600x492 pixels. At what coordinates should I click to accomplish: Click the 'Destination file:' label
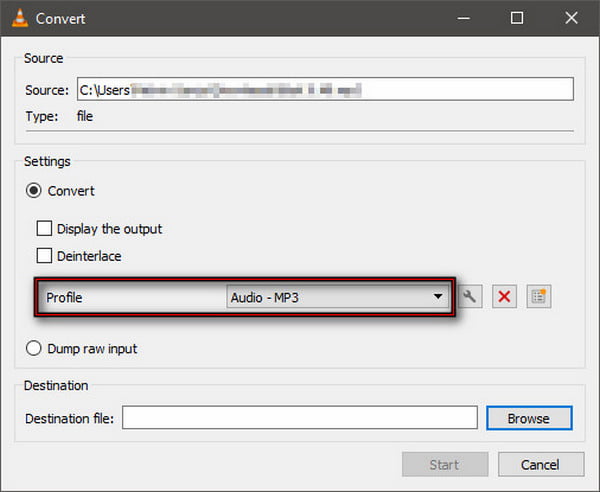[x=70, y=419]
